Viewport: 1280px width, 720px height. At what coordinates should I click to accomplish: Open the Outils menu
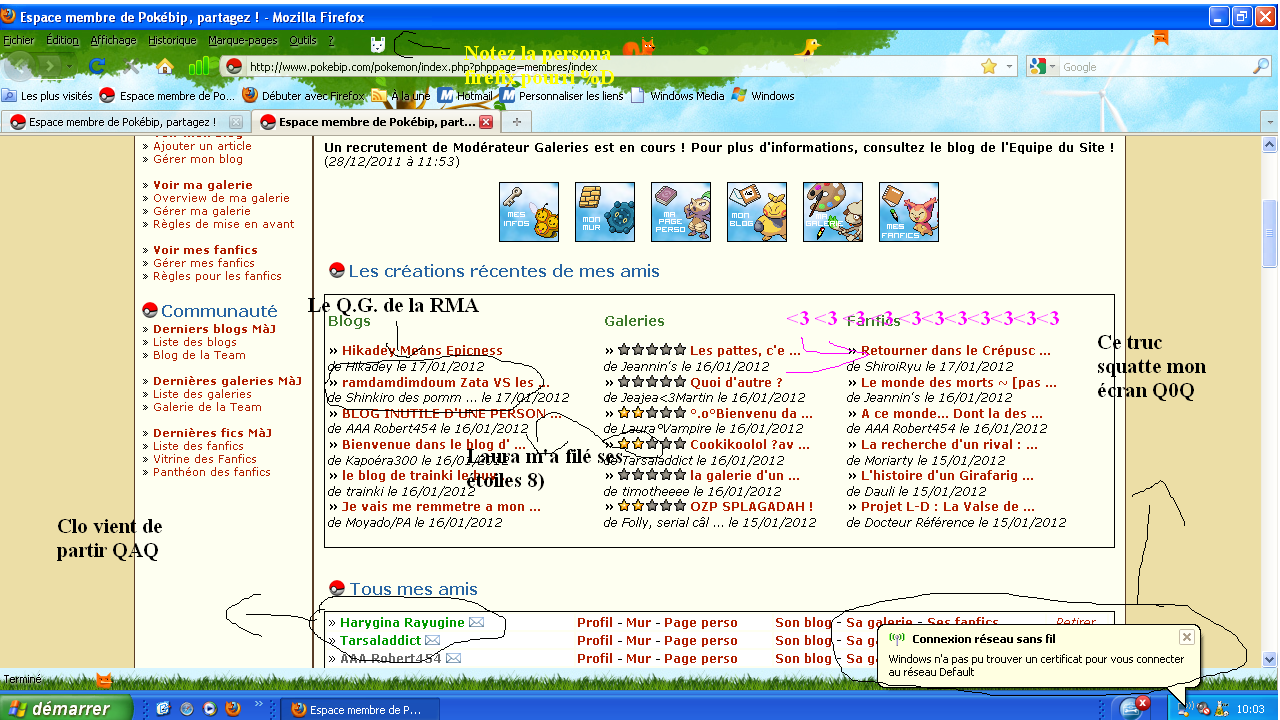pyautogui.click(x=302, y=40)
